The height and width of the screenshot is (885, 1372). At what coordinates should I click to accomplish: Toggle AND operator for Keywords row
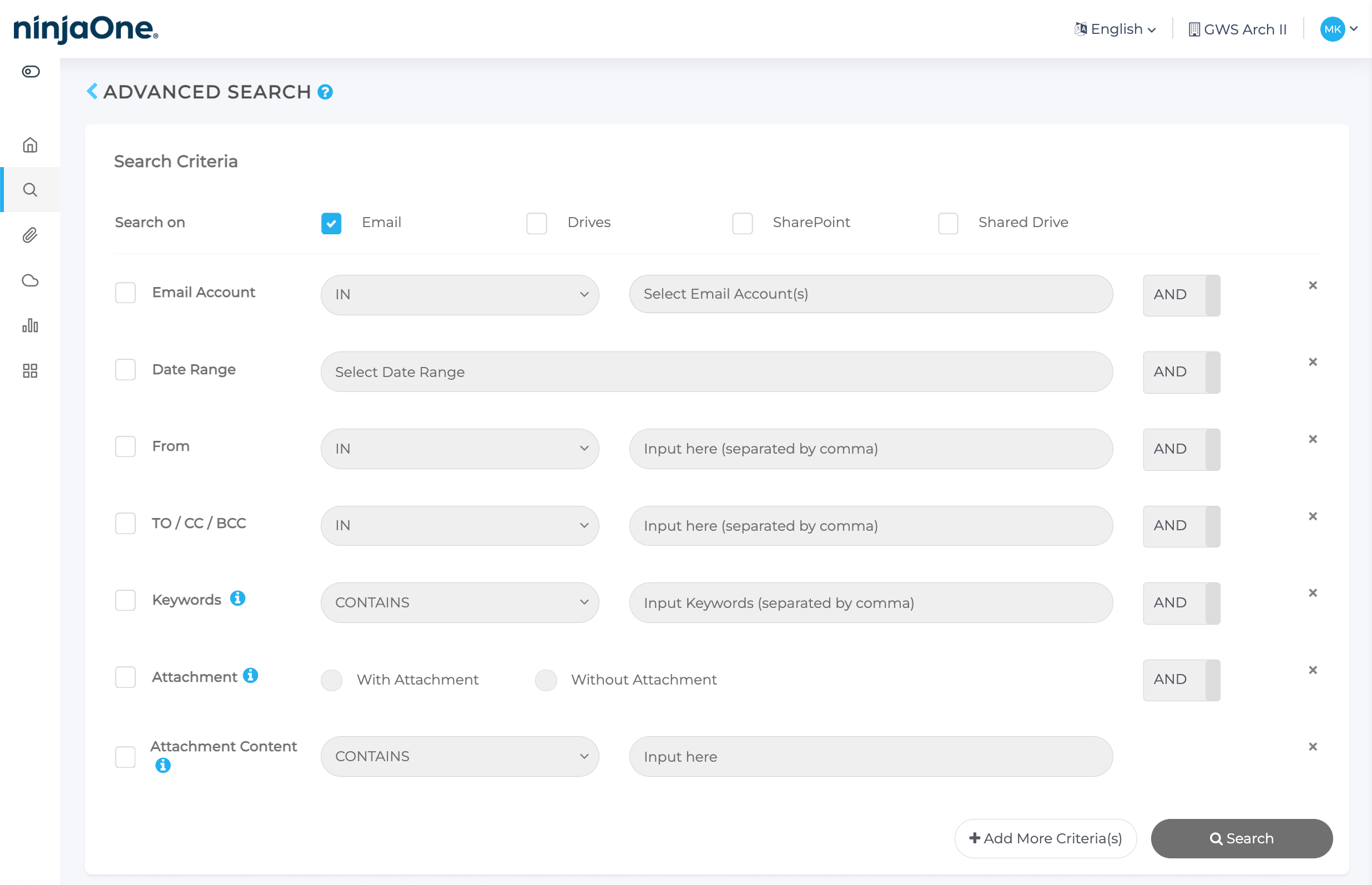click(x=1181, y=604)
